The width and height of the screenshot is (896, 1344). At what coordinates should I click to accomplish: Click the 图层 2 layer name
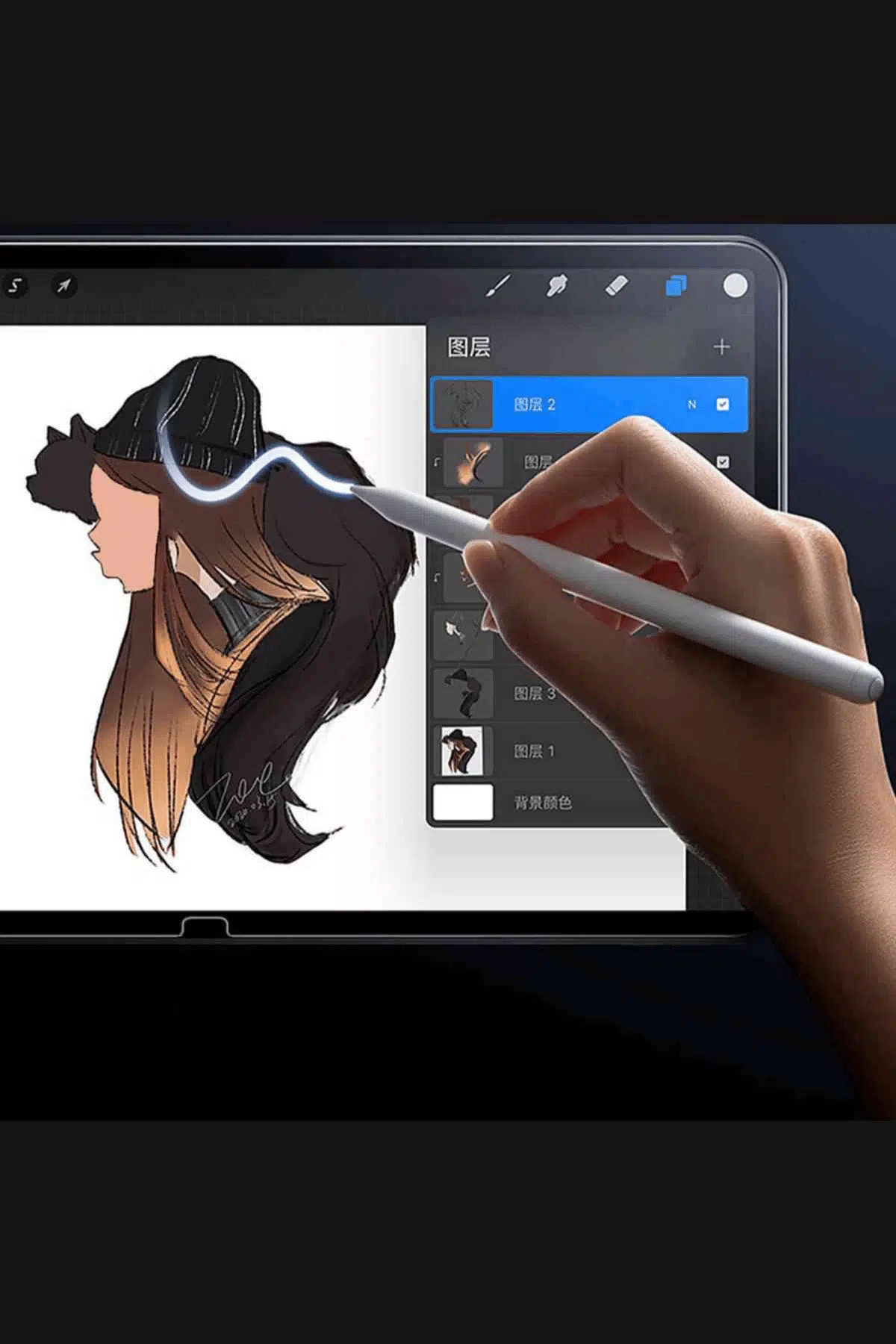click(535, 404)
